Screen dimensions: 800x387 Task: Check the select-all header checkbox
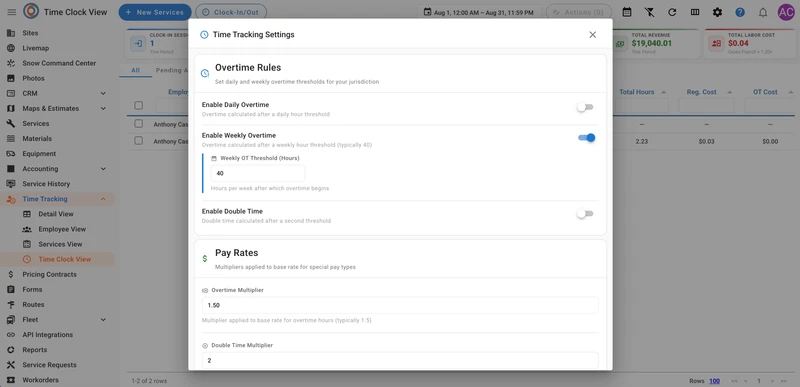[138, 106]
